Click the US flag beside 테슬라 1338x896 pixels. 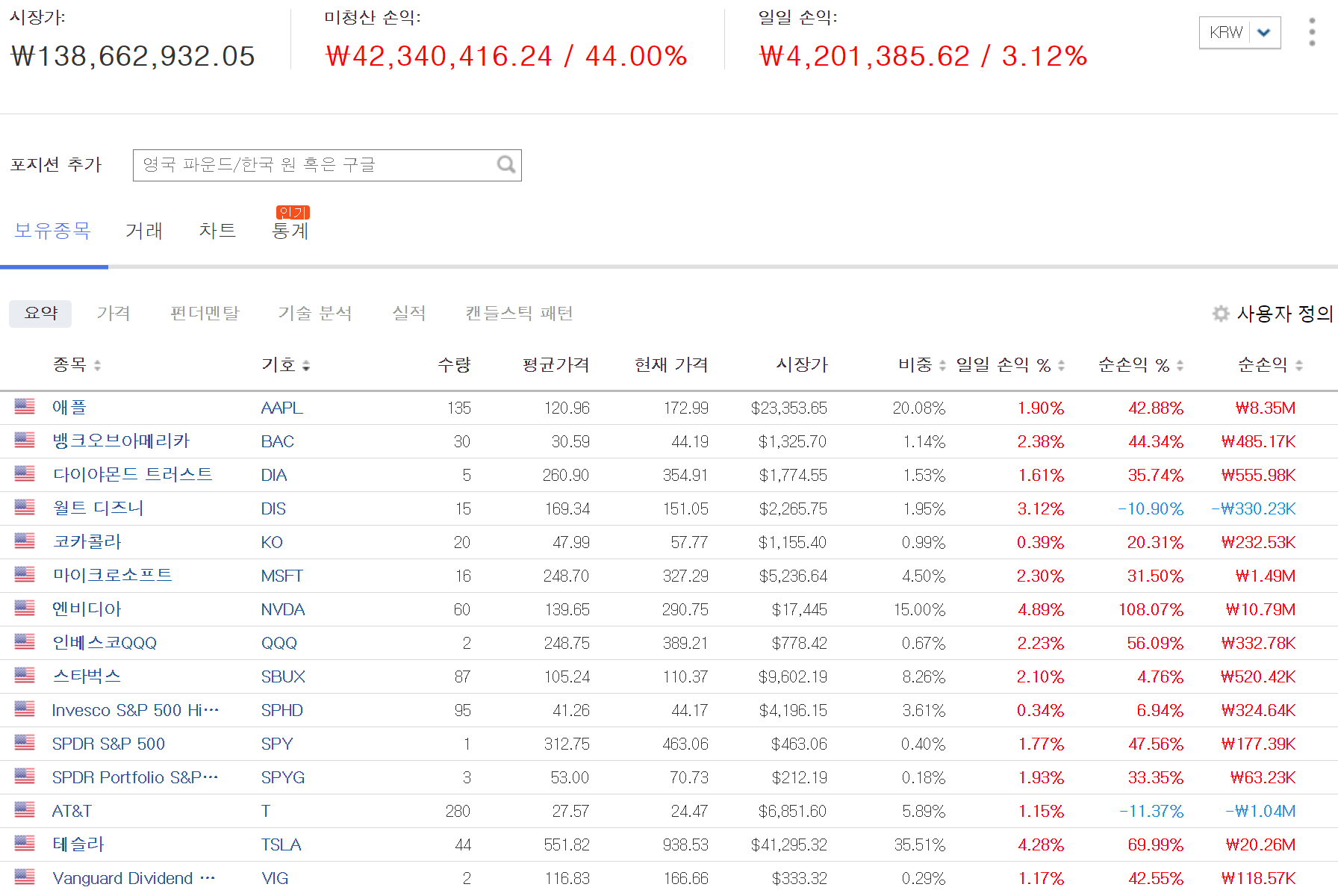(25, 844)
